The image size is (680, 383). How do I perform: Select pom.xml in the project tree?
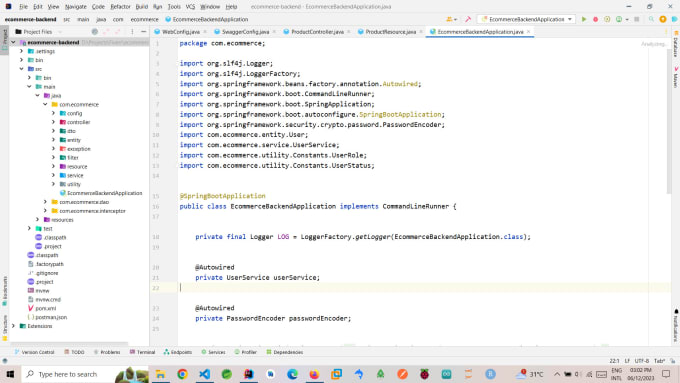click(x=42, y=308)
